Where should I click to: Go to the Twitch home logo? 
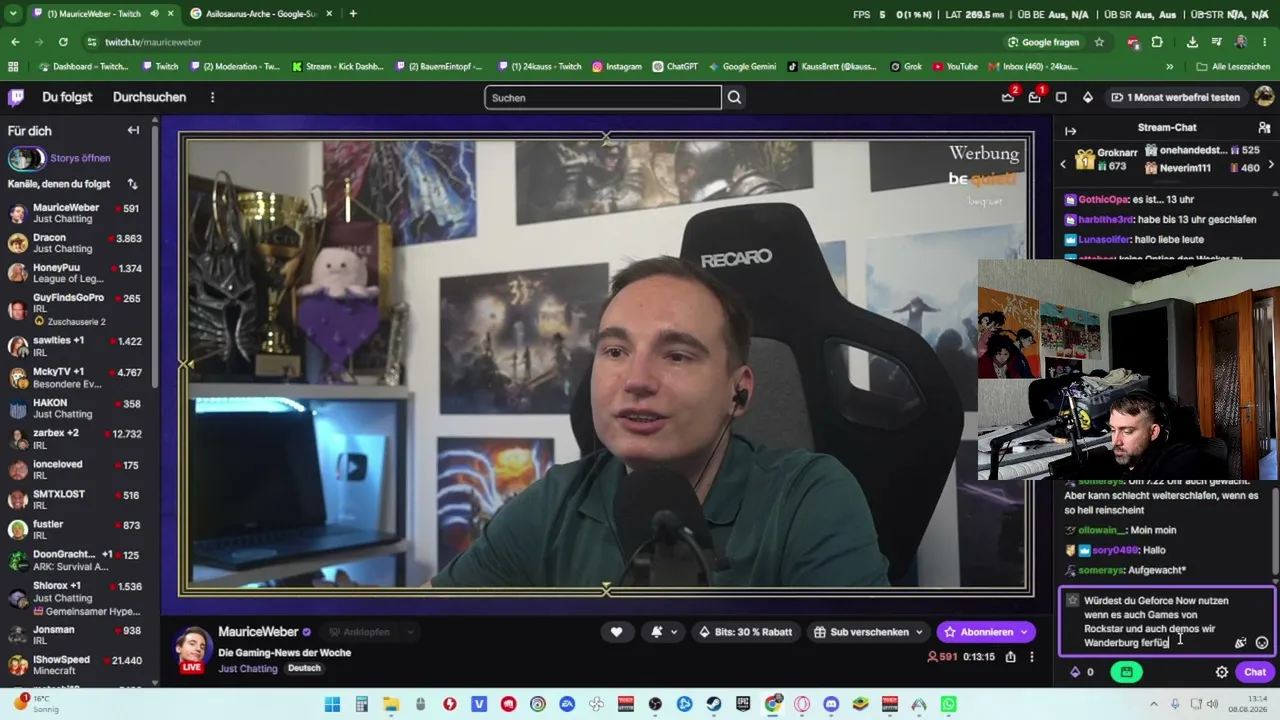tap(16, 97)
